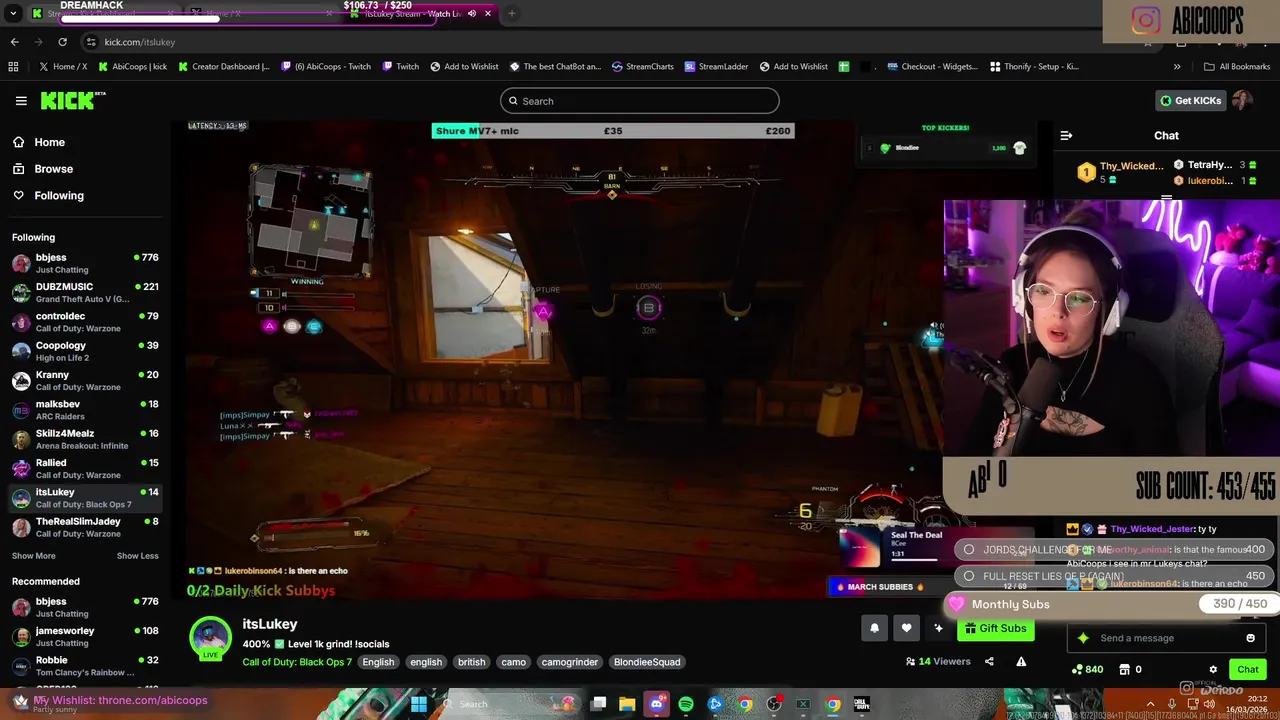Open Thonify - Setup bookmark
This screenshot has width=1280, height=720.
pyautogui.click(x=1034, y=67)
